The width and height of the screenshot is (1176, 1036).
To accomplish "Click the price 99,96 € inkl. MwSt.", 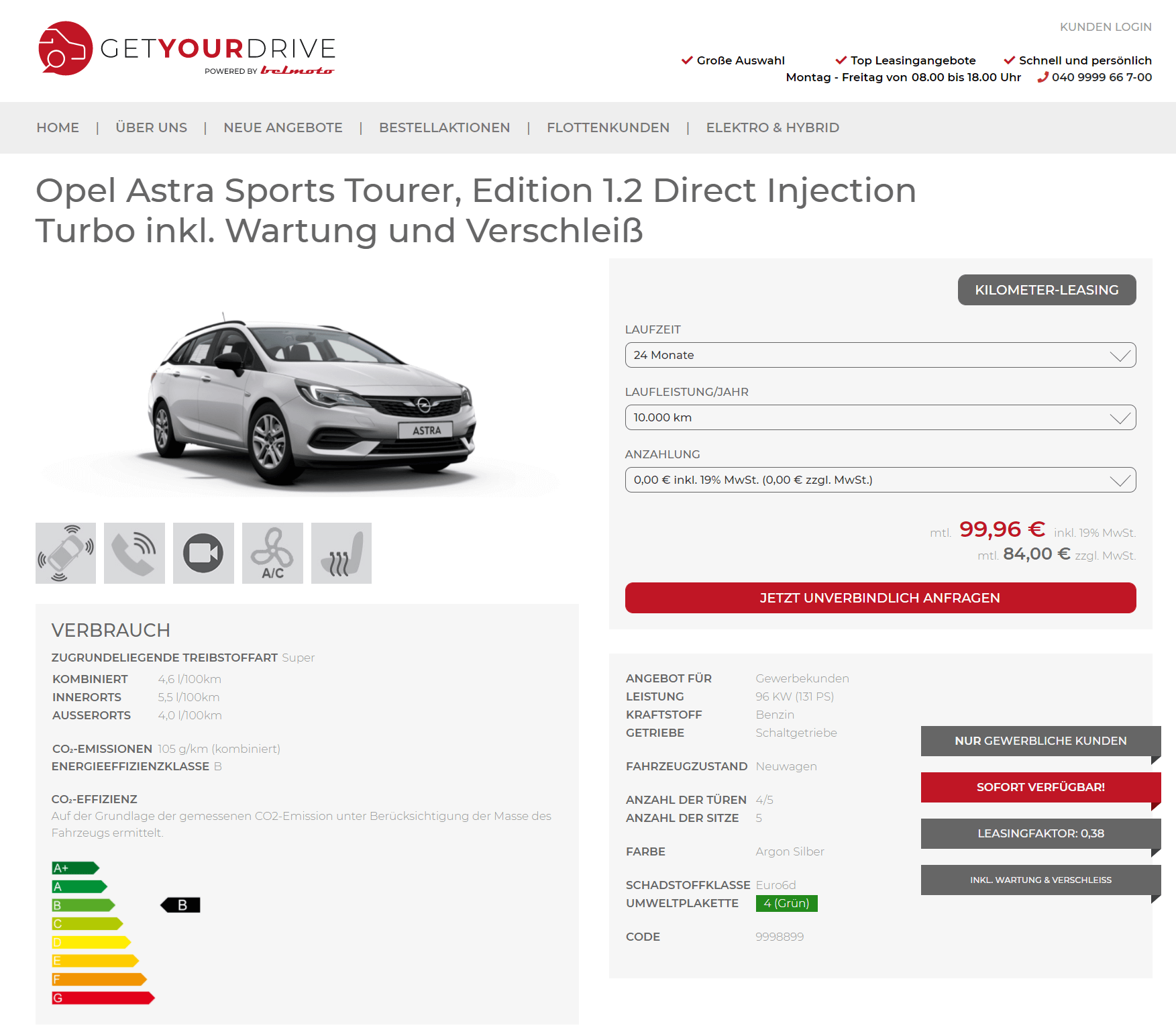I will (1002, 529).
